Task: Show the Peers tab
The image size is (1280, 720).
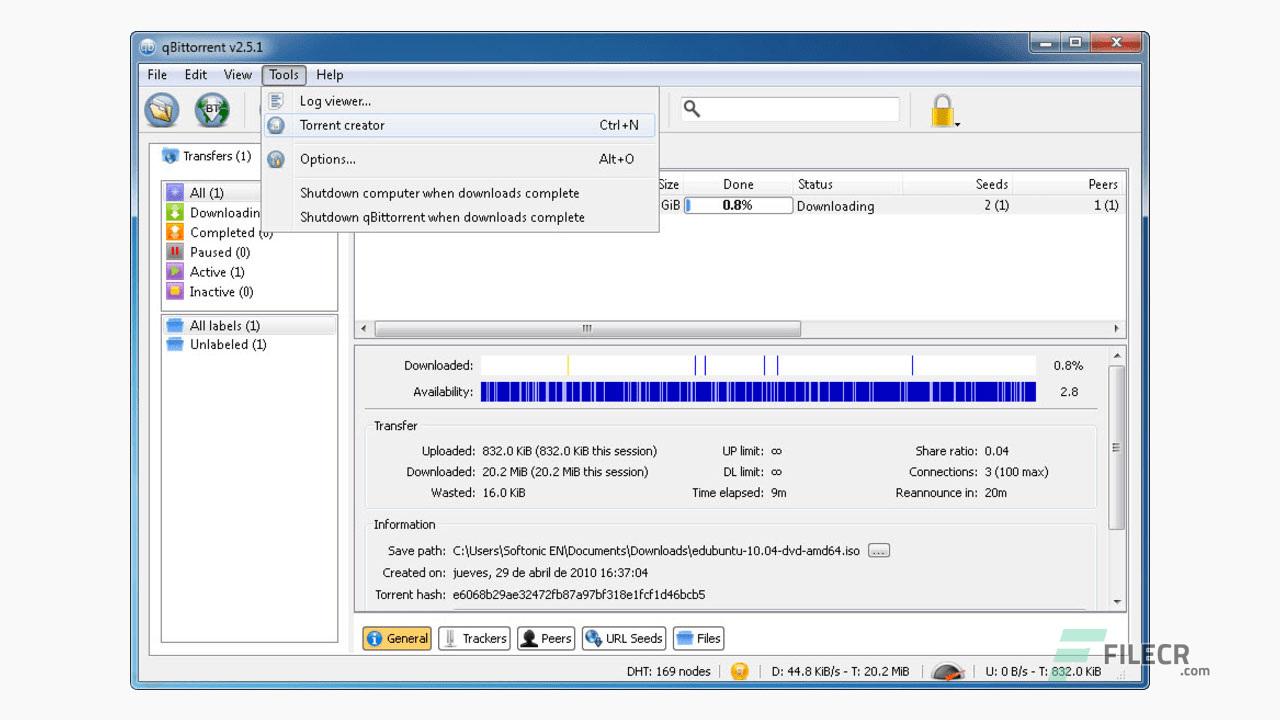Action: click(x=546, y=638)
